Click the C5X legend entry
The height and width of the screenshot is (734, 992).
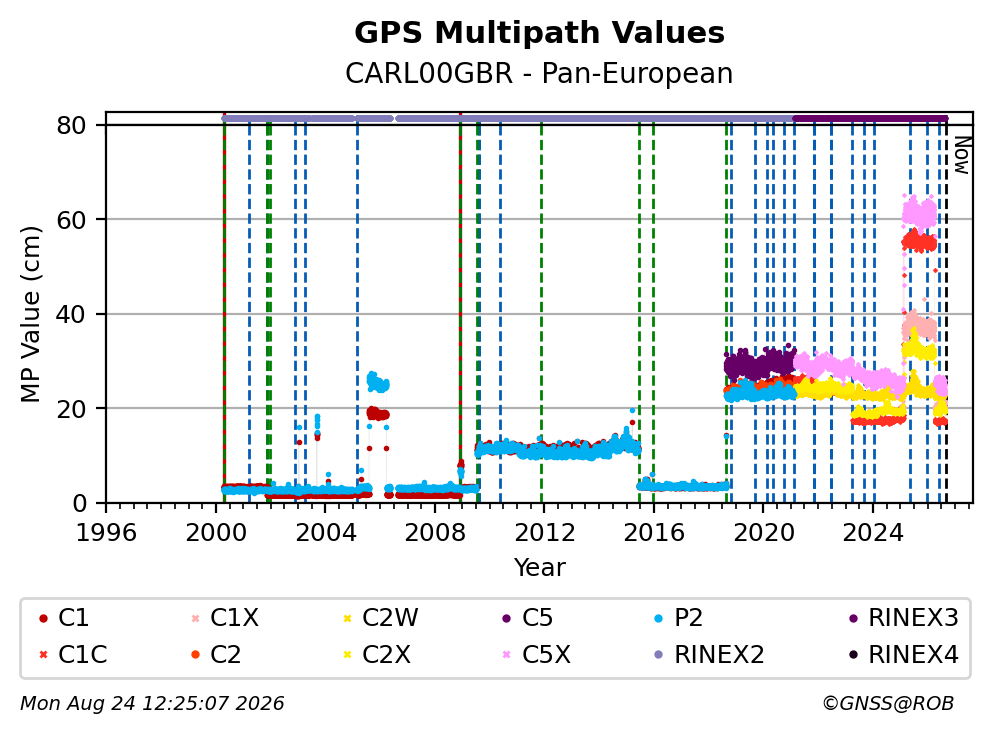[x=536, y=655]
